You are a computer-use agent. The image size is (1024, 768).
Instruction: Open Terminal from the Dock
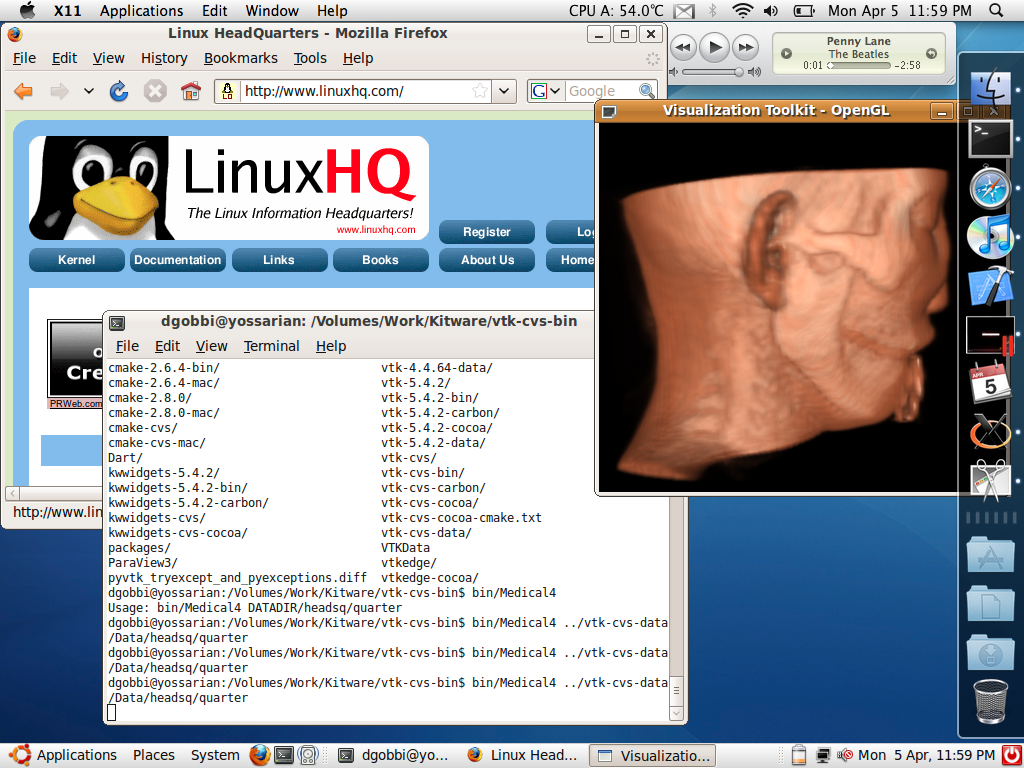click(991, 138)
